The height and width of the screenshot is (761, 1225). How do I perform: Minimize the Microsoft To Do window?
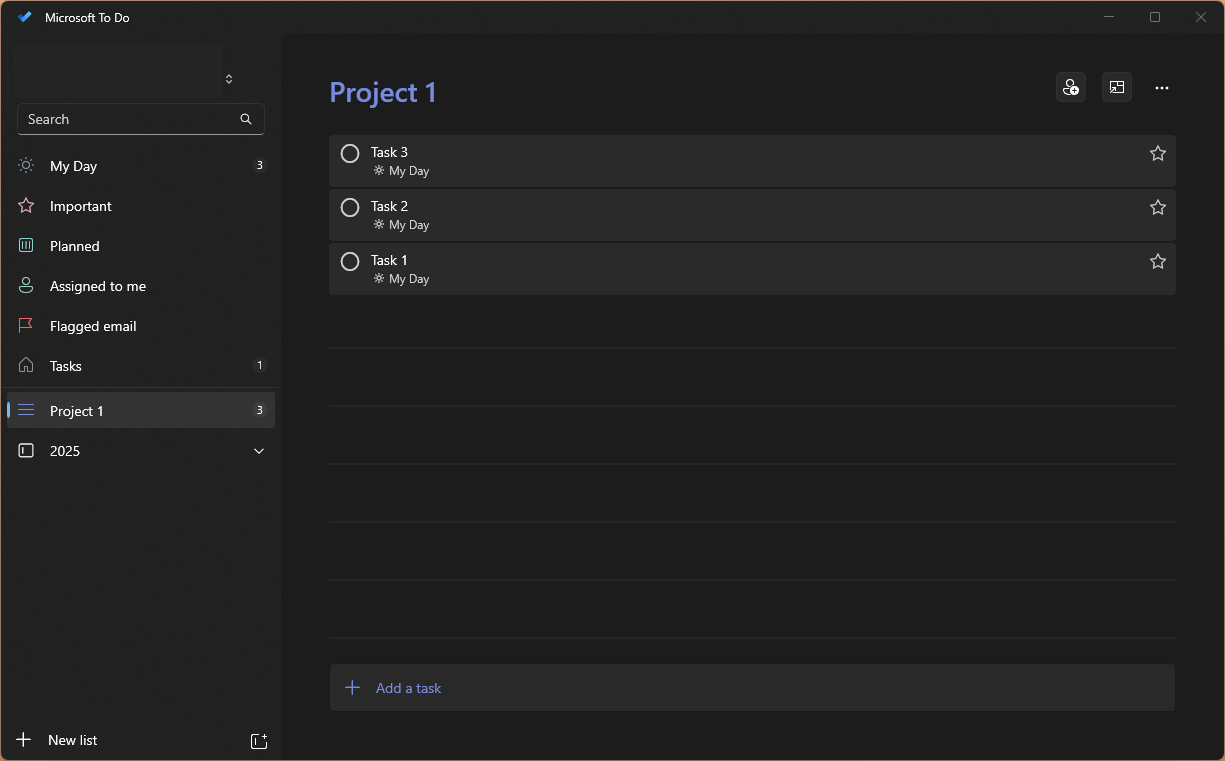pyautogui.click(x=1109, y=17)
